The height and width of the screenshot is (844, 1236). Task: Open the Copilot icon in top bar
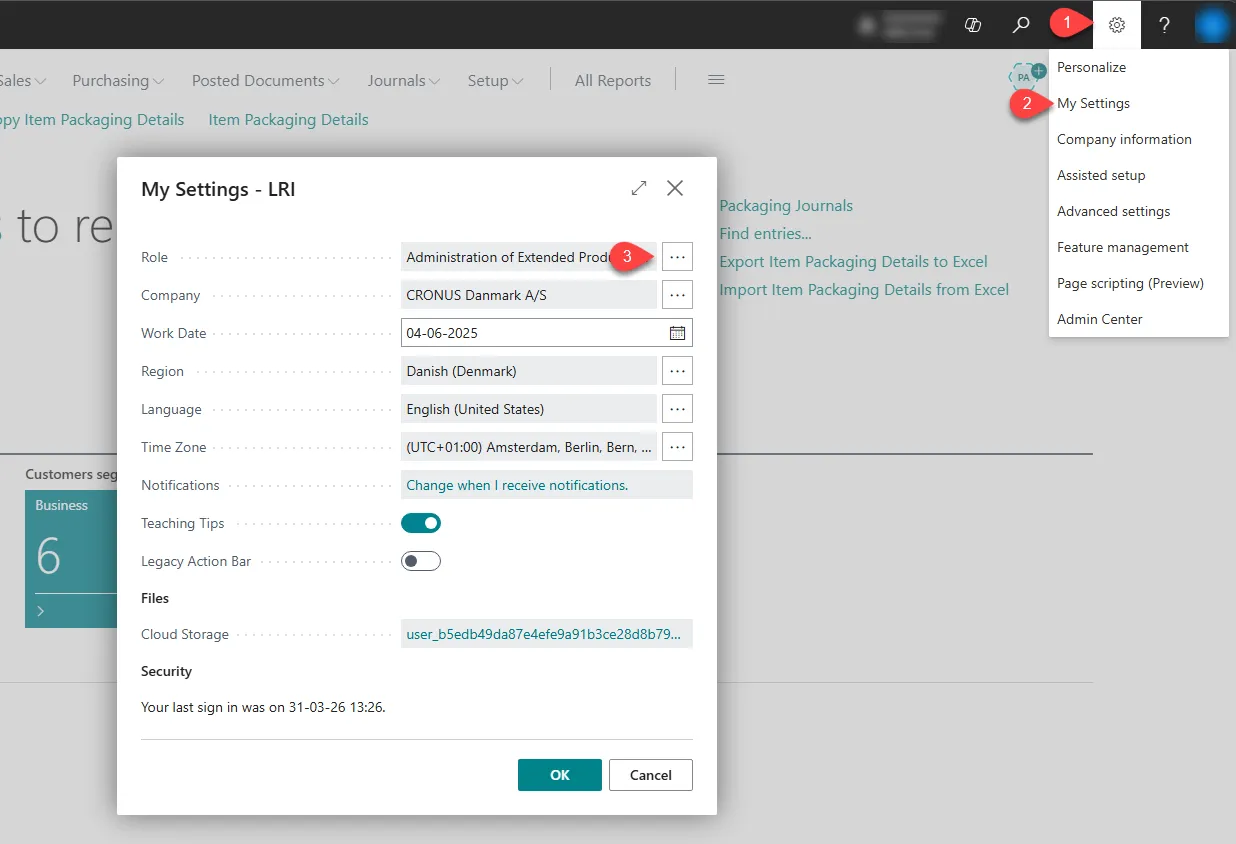972,25
